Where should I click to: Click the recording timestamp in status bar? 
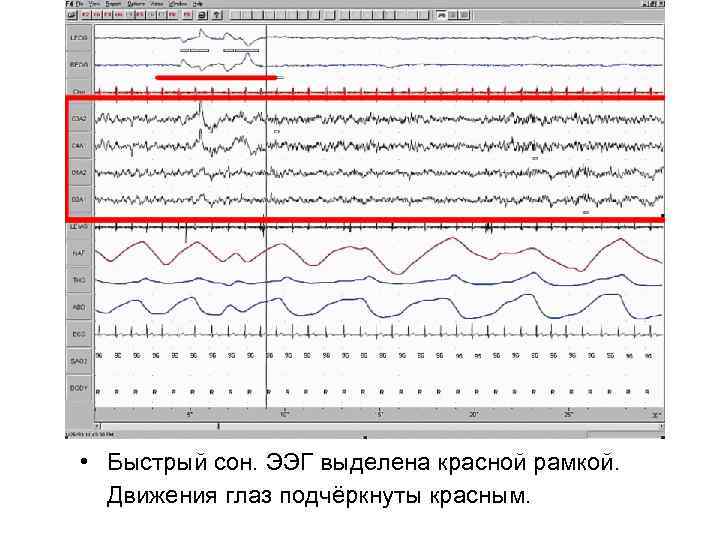90,434
